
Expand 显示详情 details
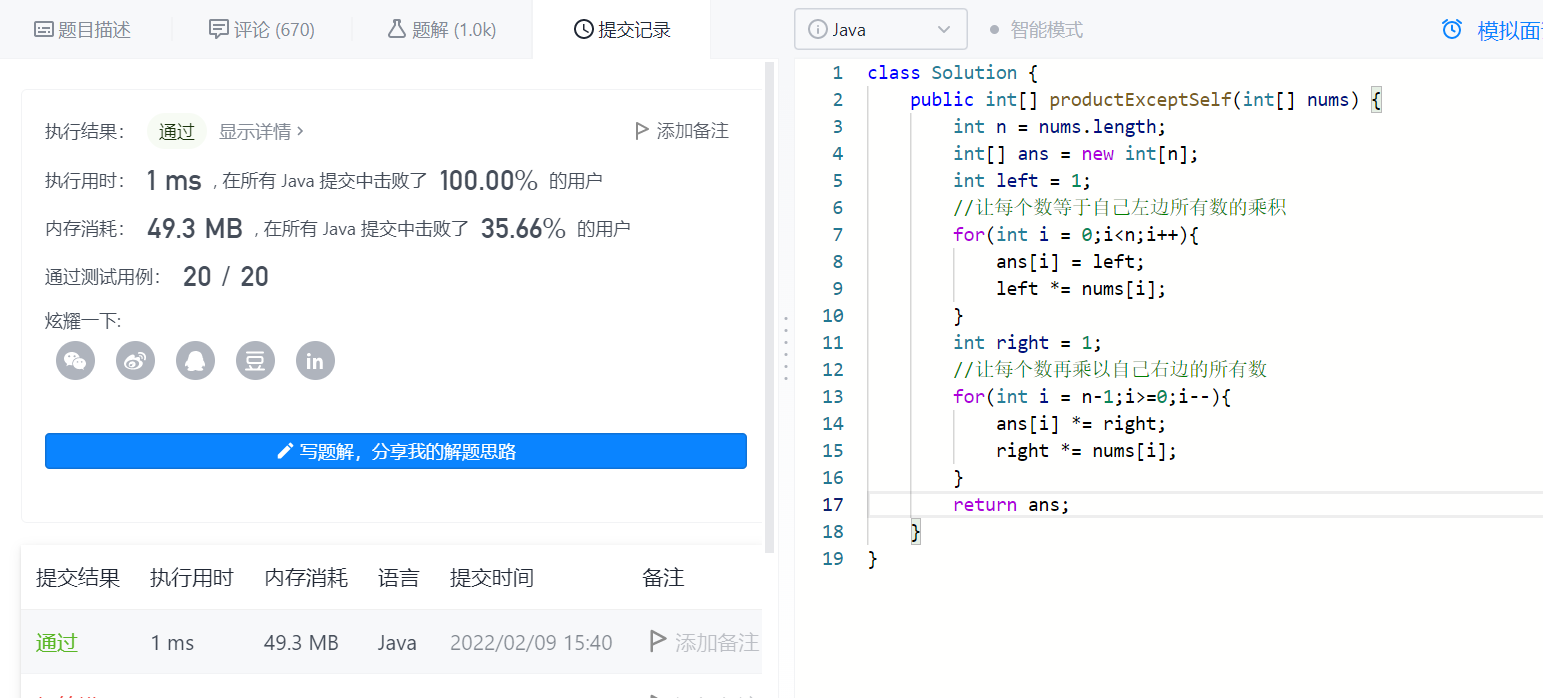pyautogui.click(x=261, y=131)
